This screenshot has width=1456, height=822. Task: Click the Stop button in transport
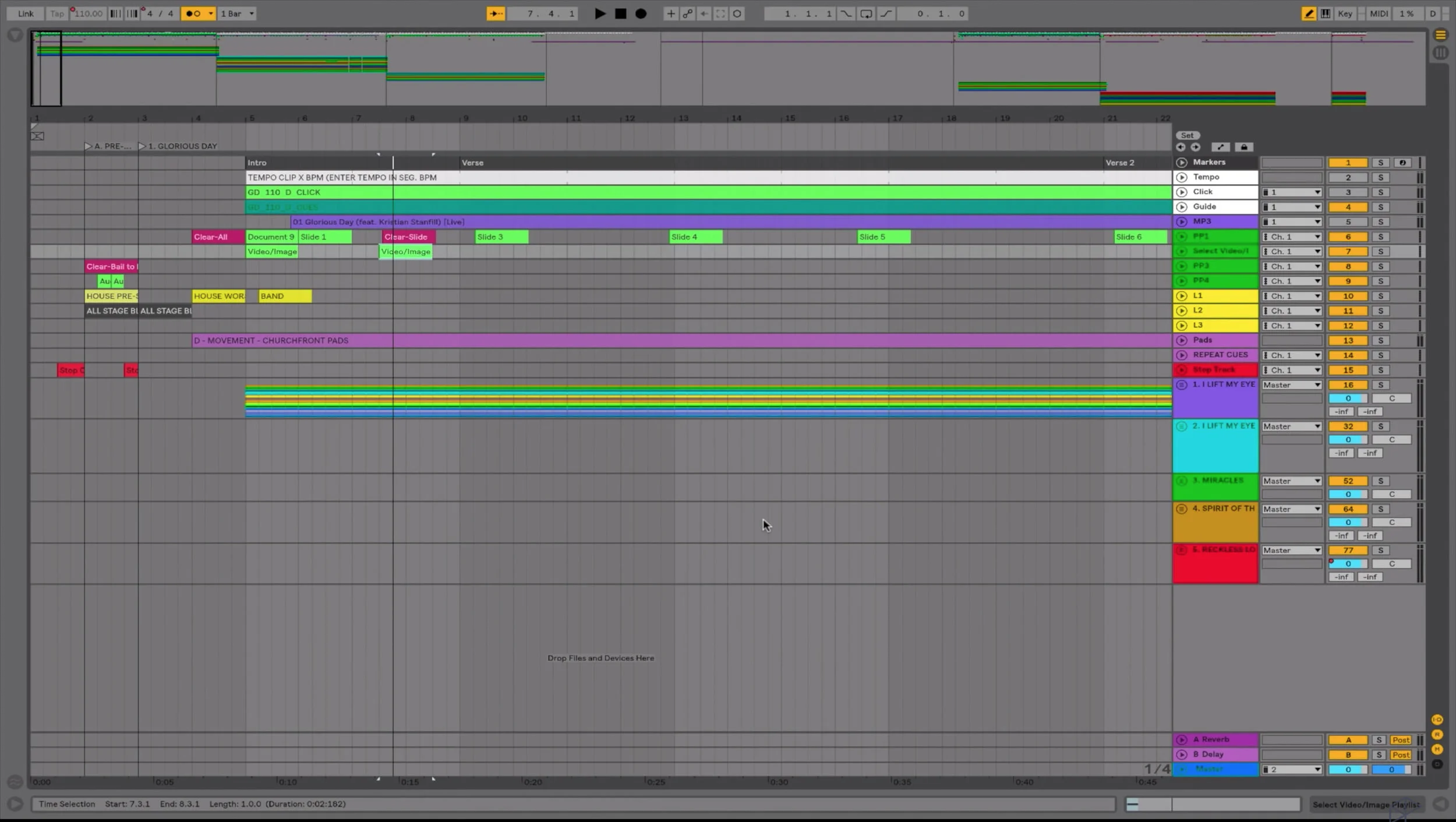[621, 13]
